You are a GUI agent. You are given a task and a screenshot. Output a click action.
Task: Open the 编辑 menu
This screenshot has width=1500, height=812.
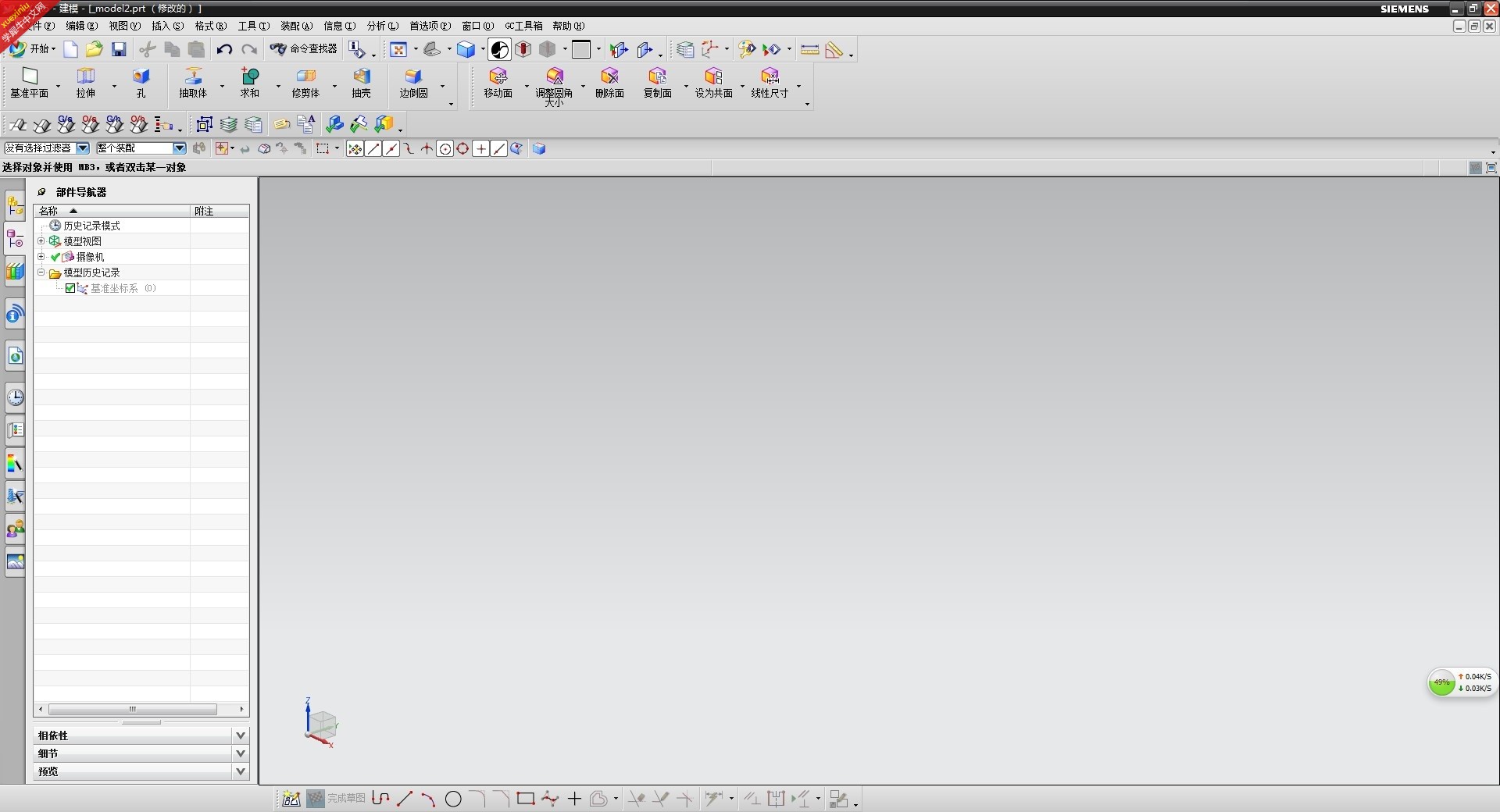point(81,26)
